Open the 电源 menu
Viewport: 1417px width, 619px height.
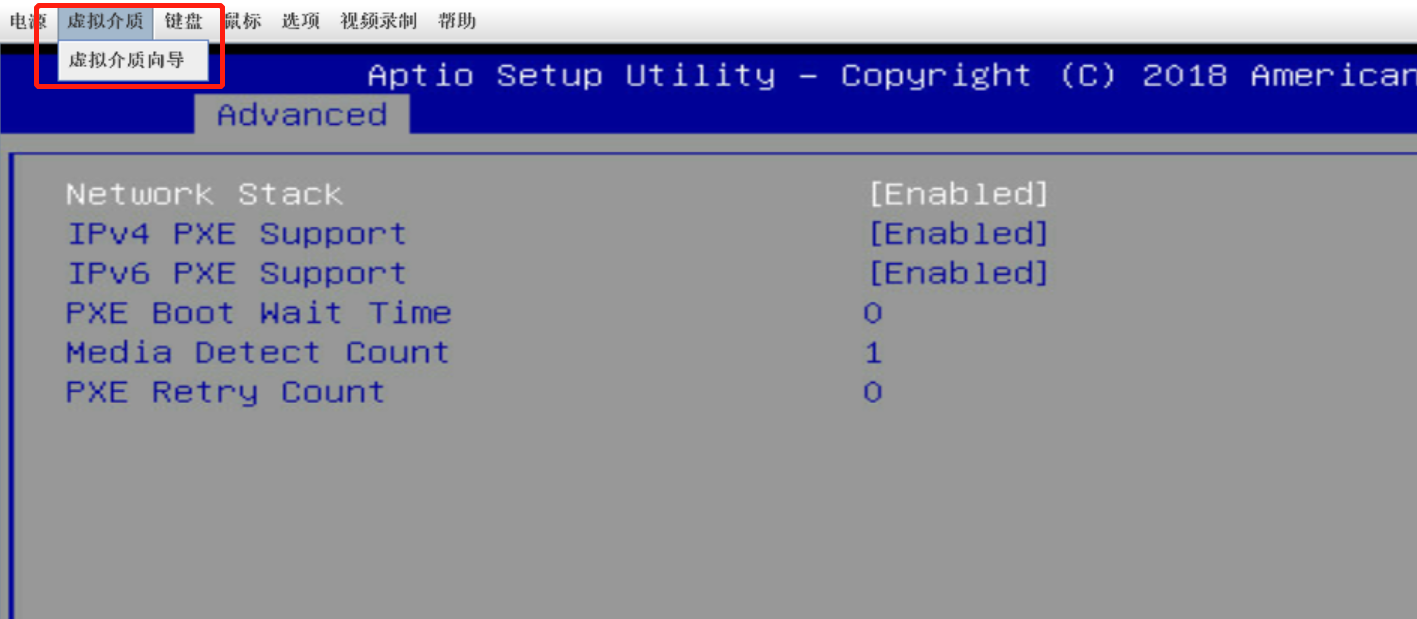click(27, 21)
